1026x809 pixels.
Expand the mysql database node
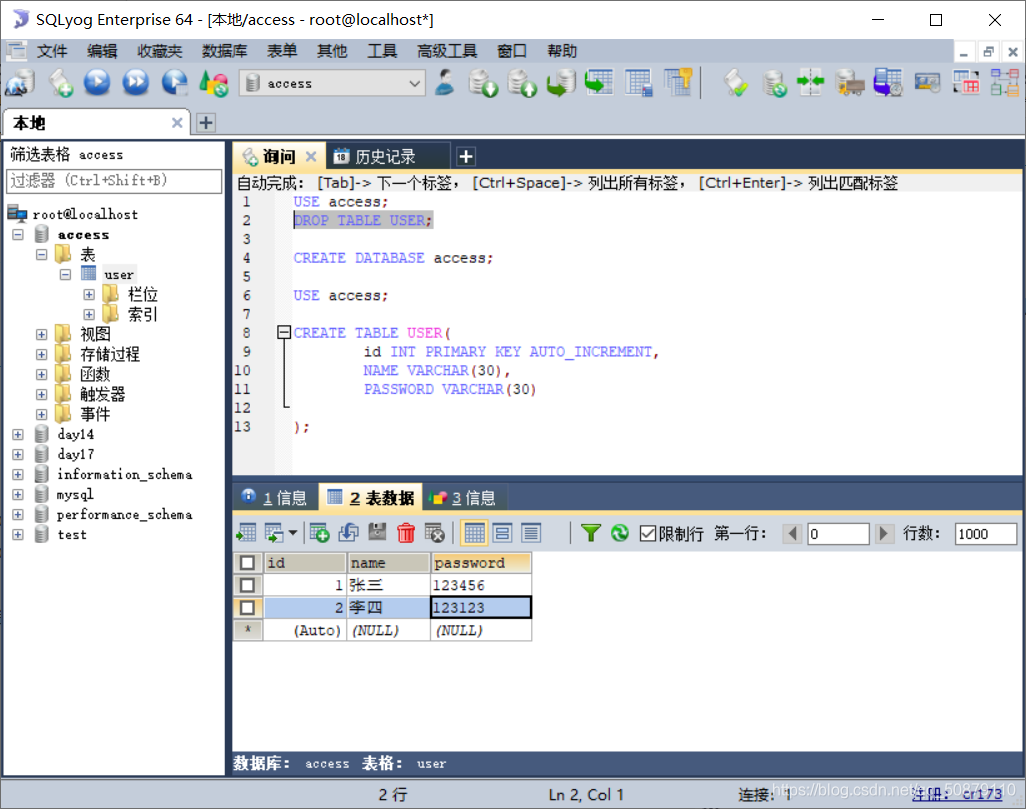coord(18,494)
